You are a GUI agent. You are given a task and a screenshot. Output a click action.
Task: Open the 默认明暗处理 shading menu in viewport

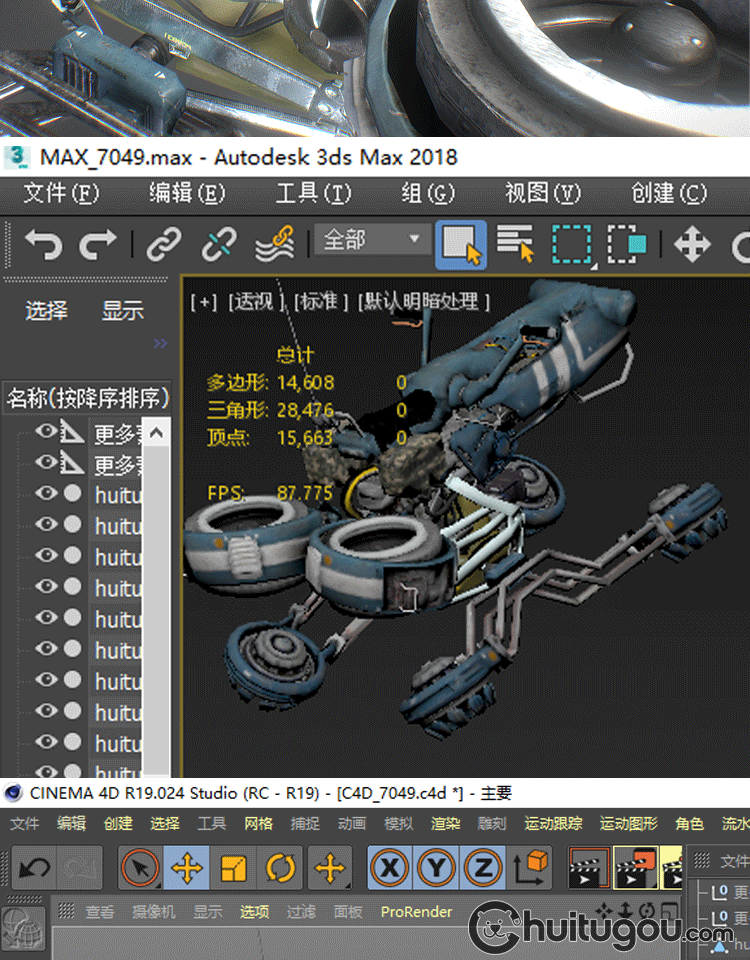pyautogui.click(x=426, y=301)
